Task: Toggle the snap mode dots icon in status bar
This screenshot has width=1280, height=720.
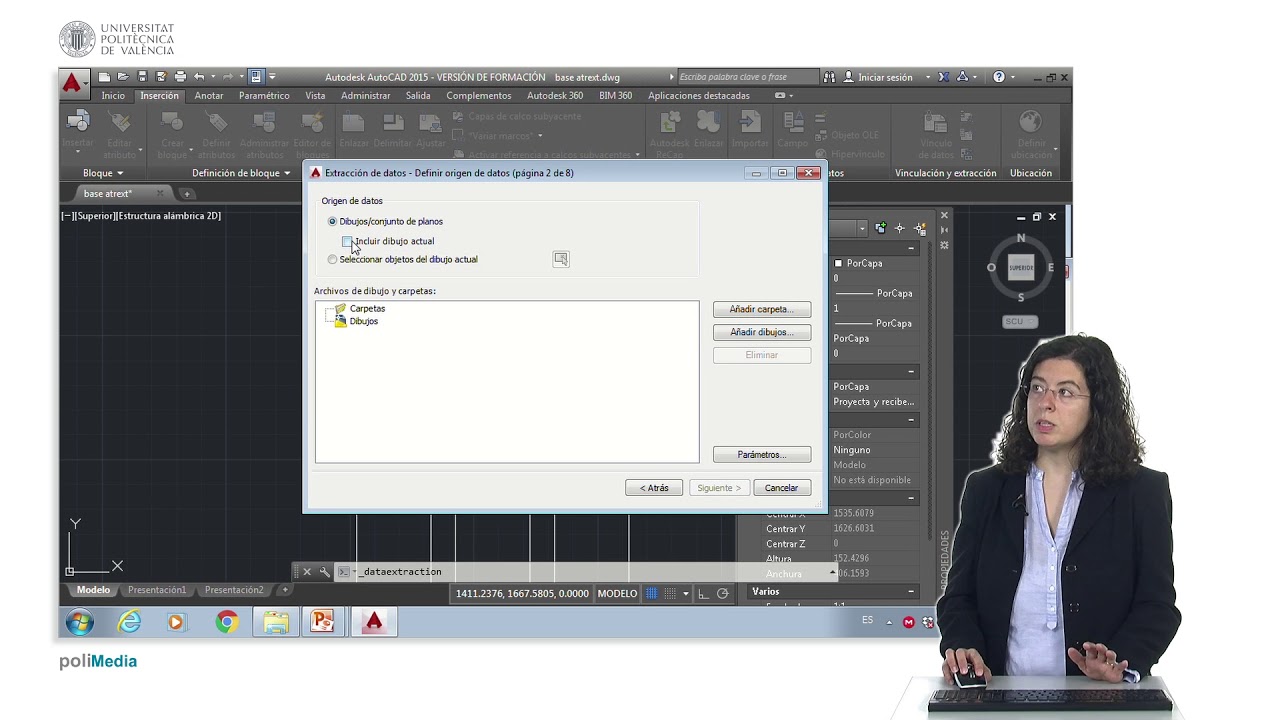Action: coord(670,593)
